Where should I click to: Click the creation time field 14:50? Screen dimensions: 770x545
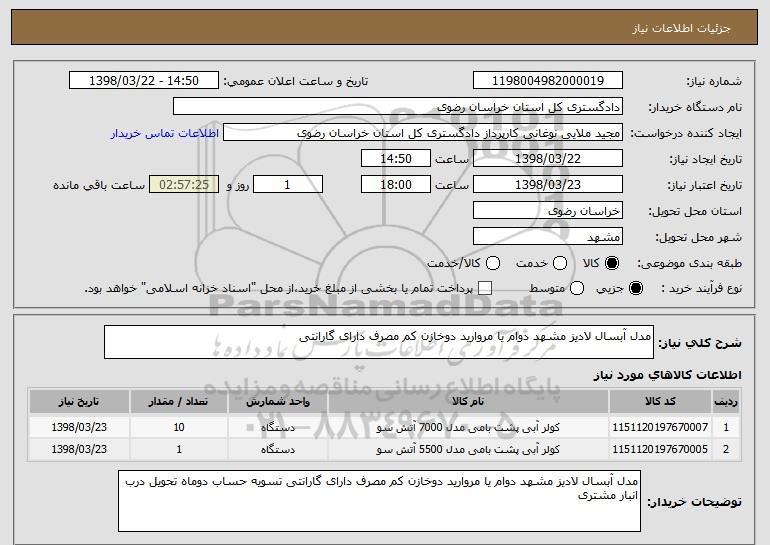click(396, 159)
